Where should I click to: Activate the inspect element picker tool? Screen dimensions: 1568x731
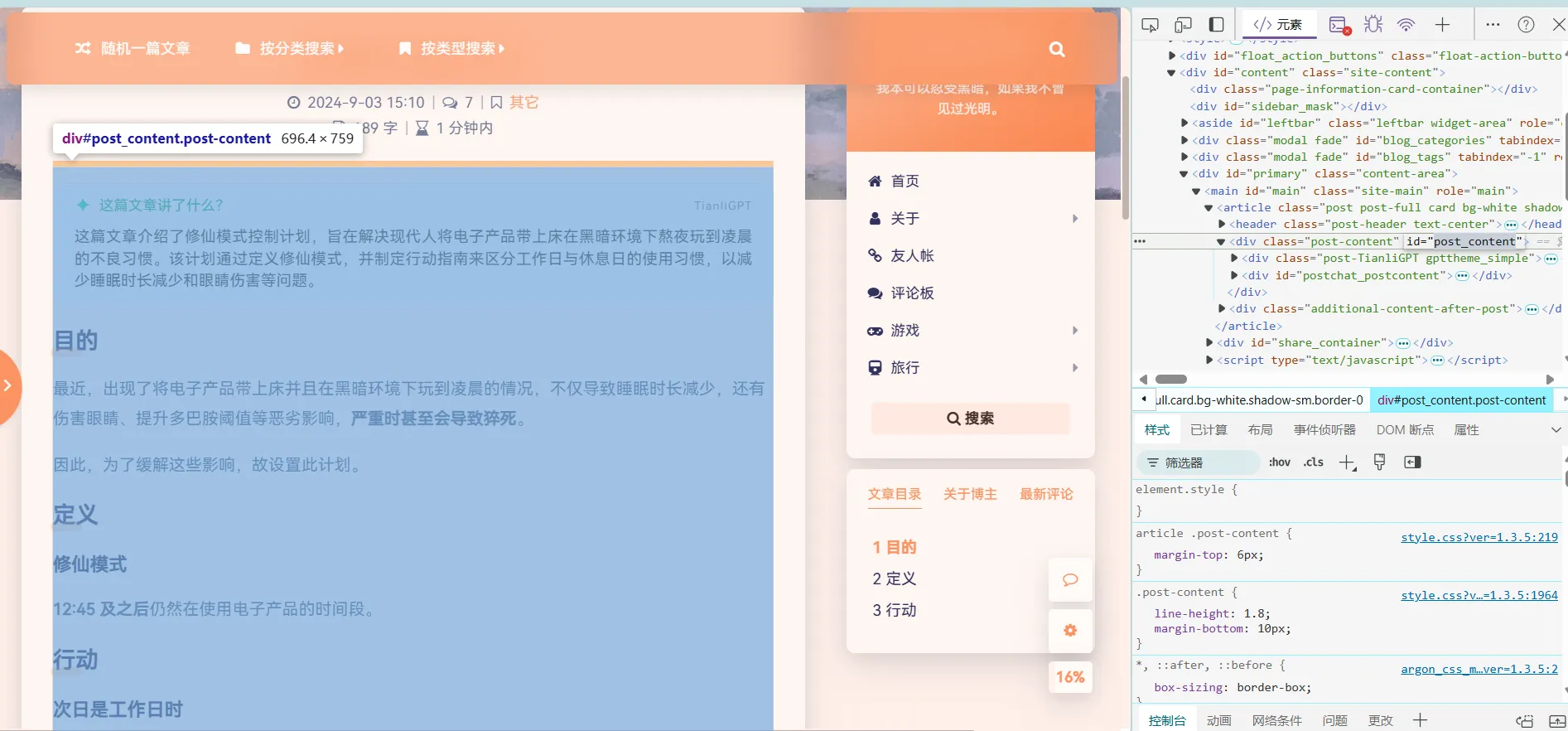(1150, 24)
